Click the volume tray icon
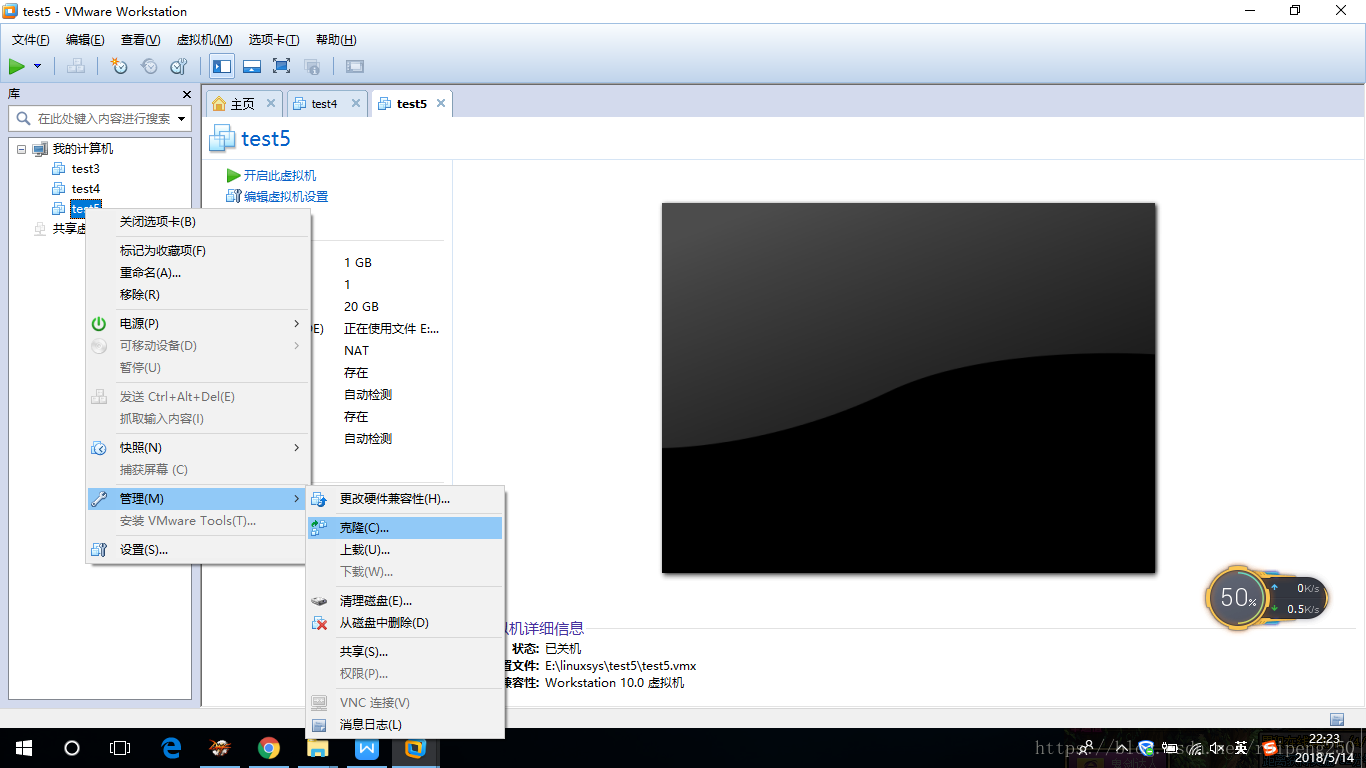This screenshot has width=1366, height=768. tap(1217, 748)
